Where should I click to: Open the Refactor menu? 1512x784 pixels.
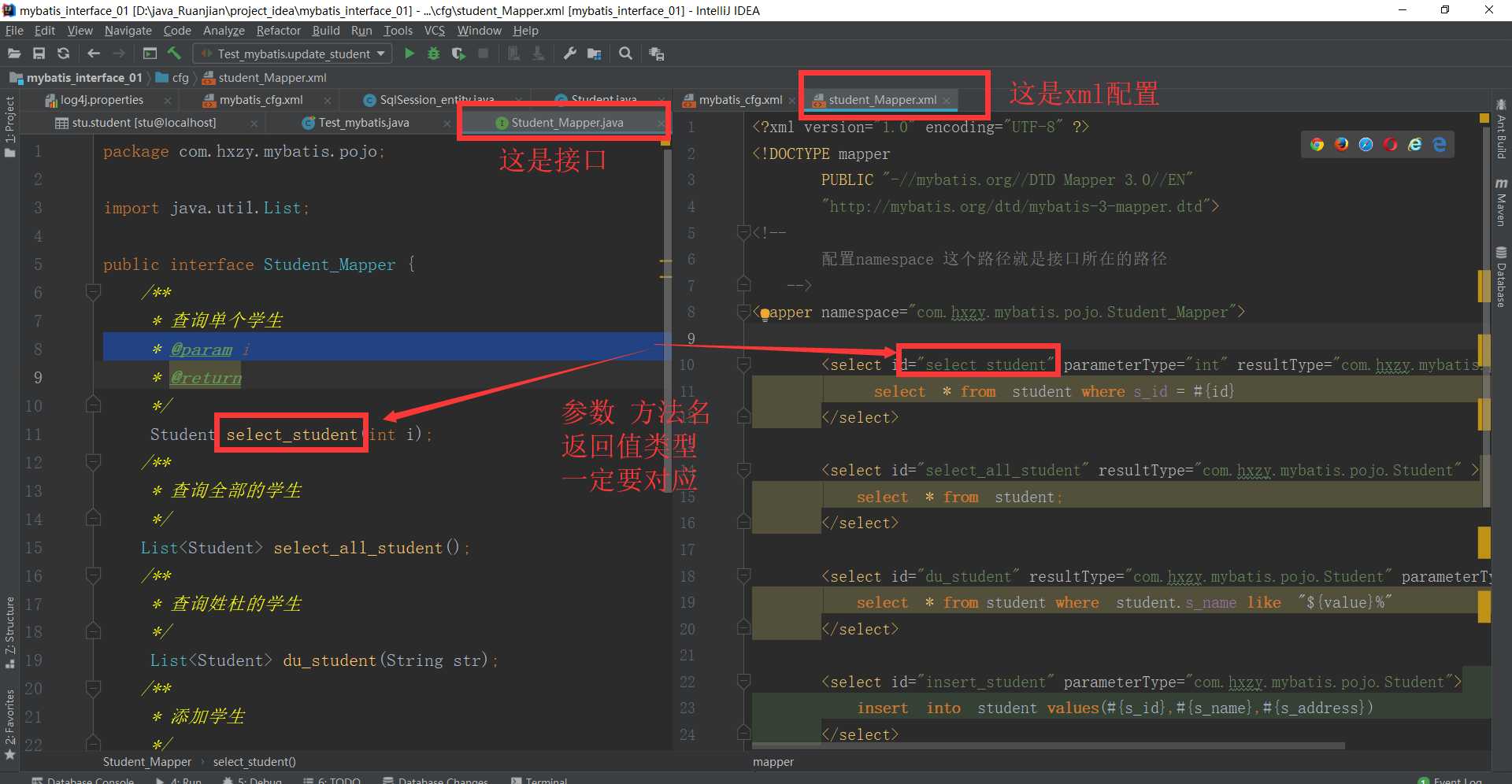[278, 31]
